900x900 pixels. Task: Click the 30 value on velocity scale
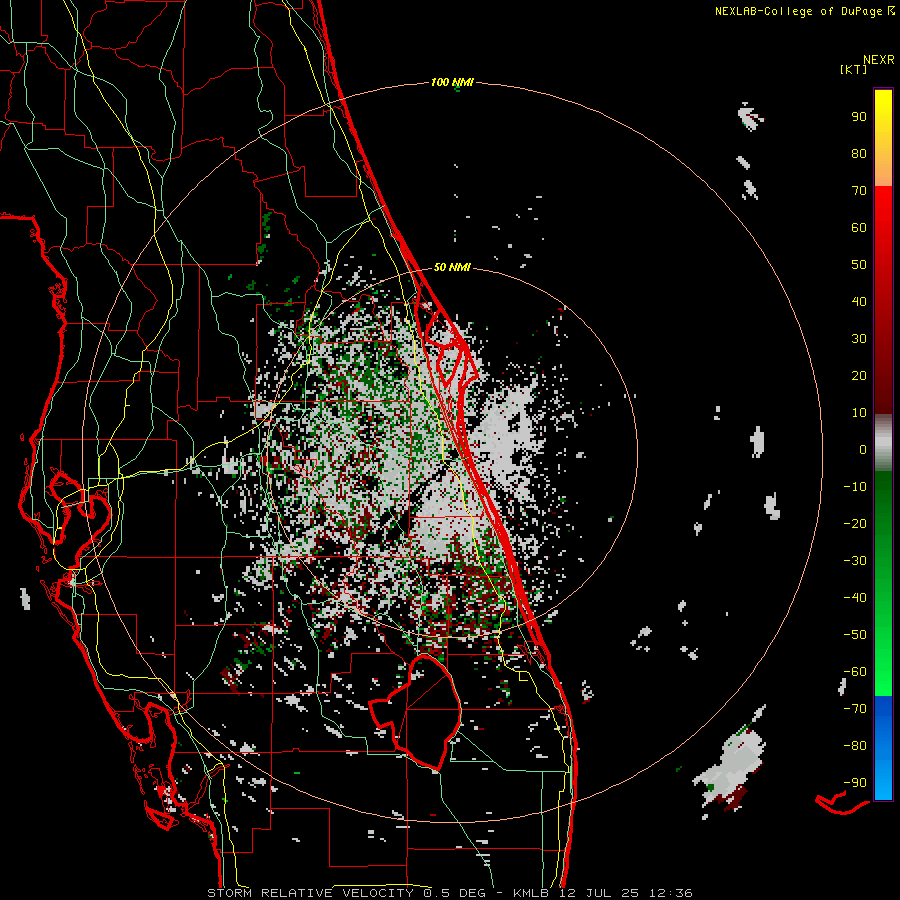point(859,339)
